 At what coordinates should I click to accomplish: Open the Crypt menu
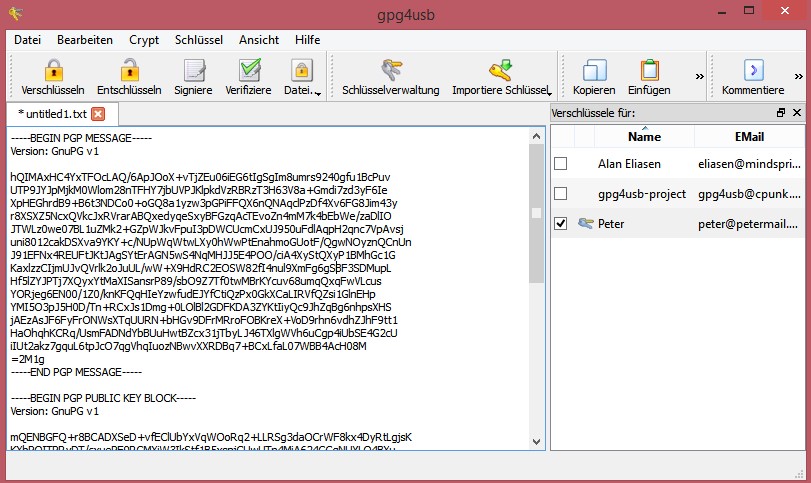point(144,39)
